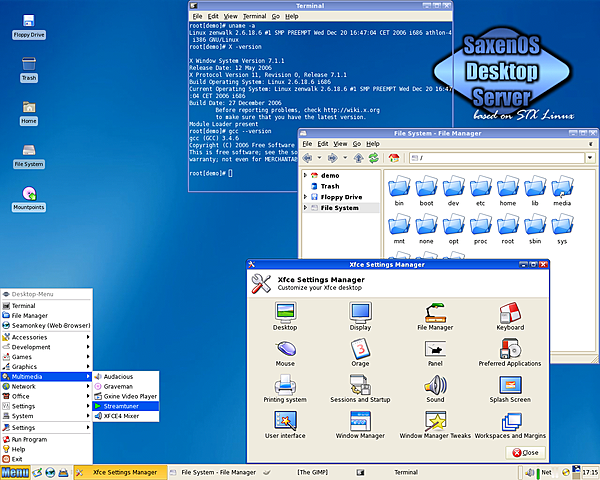Screen dimensions: 600x480
Task: Switch to The GIMP taskbar entry
Action: 308,473
